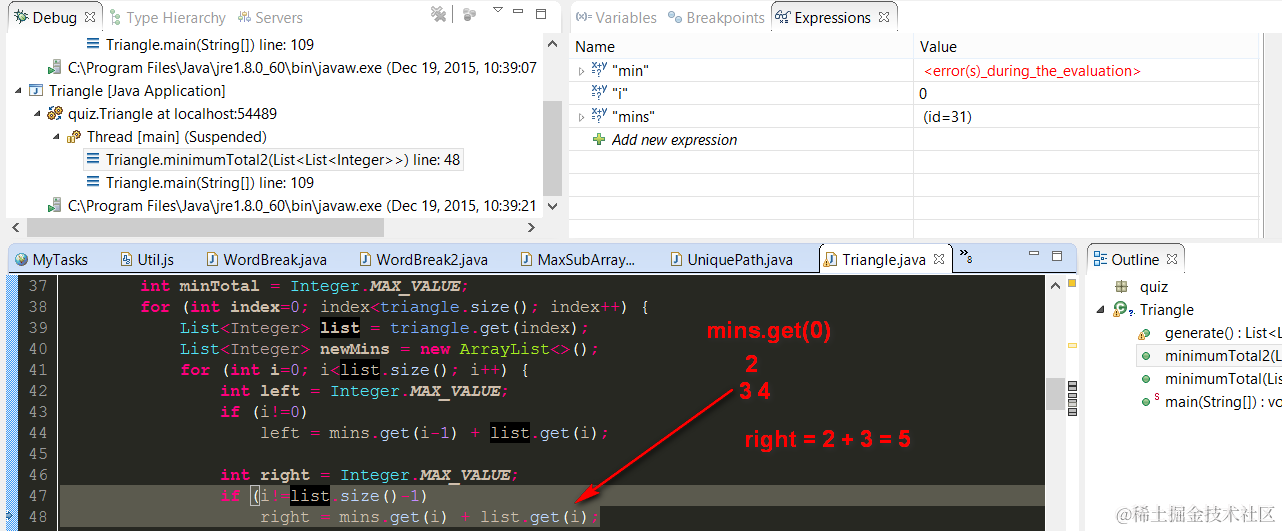Open the WordBreak2.java editor tab

point(423,260)
